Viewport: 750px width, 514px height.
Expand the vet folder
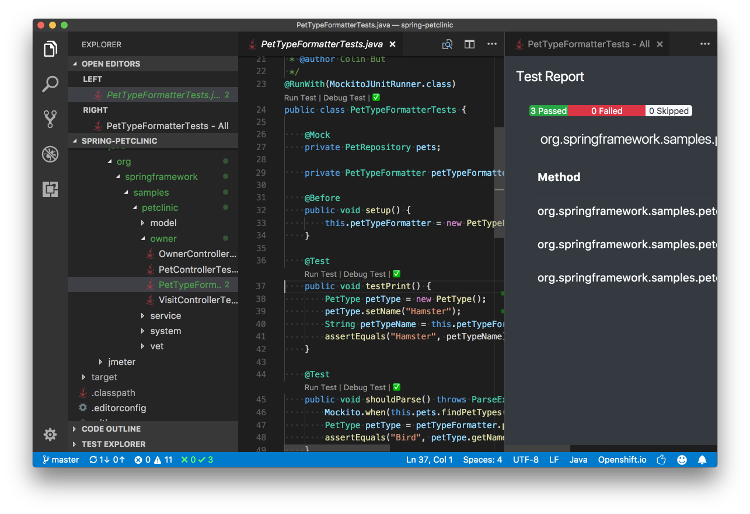143,346
